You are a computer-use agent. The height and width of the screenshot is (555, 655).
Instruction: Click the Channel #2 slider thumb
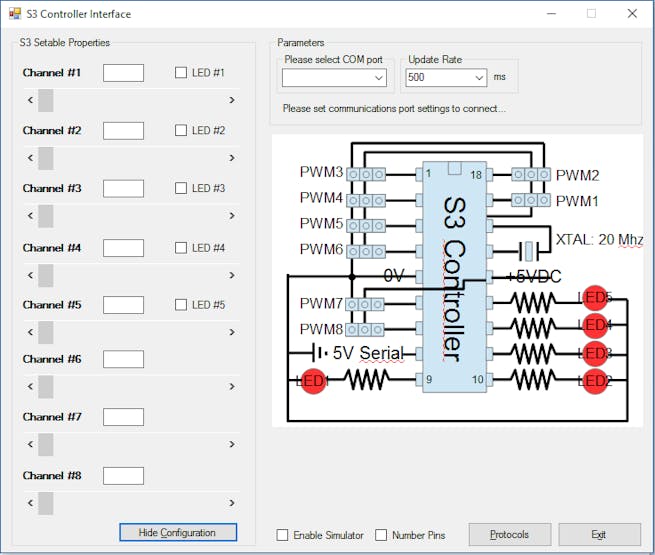[46, 158]
